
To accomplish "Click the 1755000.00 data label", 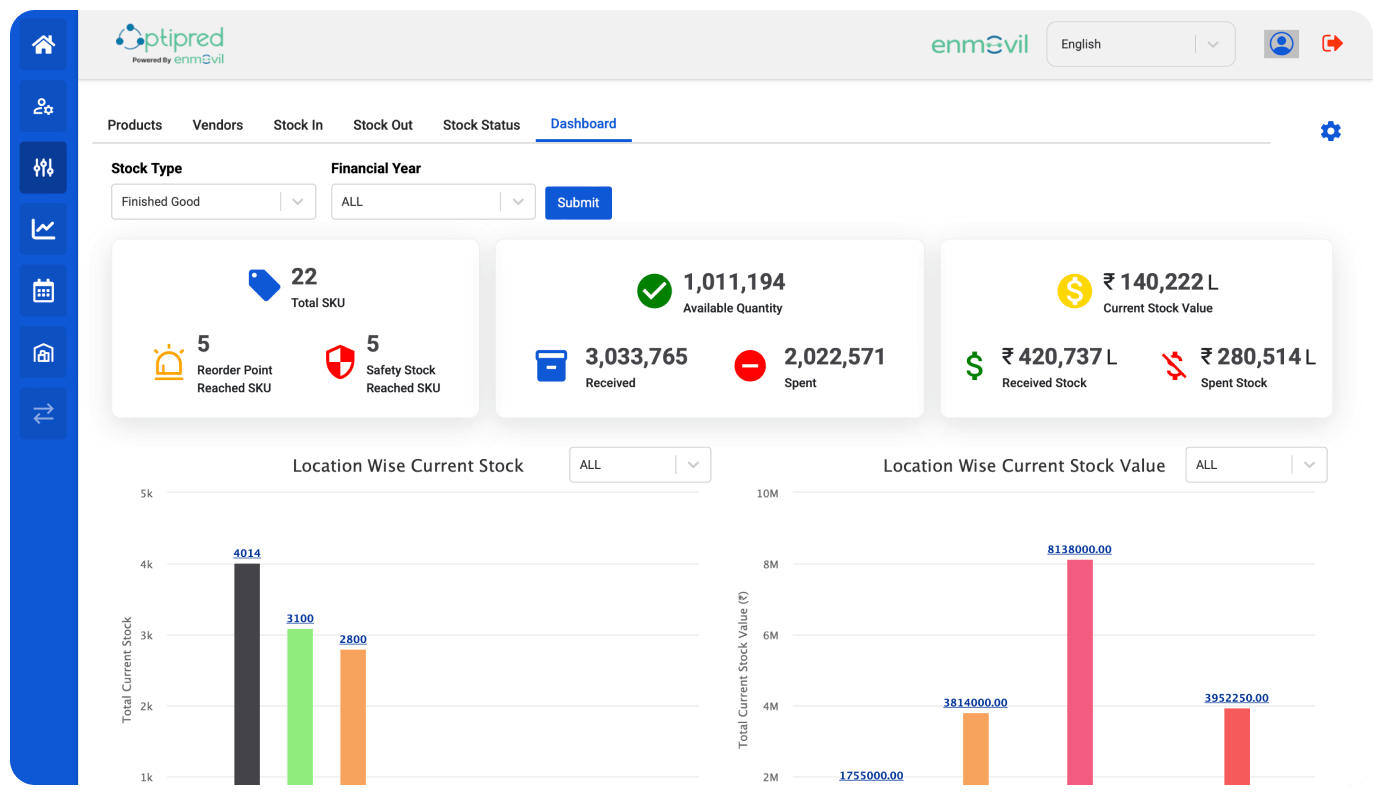I will (871, 776).
